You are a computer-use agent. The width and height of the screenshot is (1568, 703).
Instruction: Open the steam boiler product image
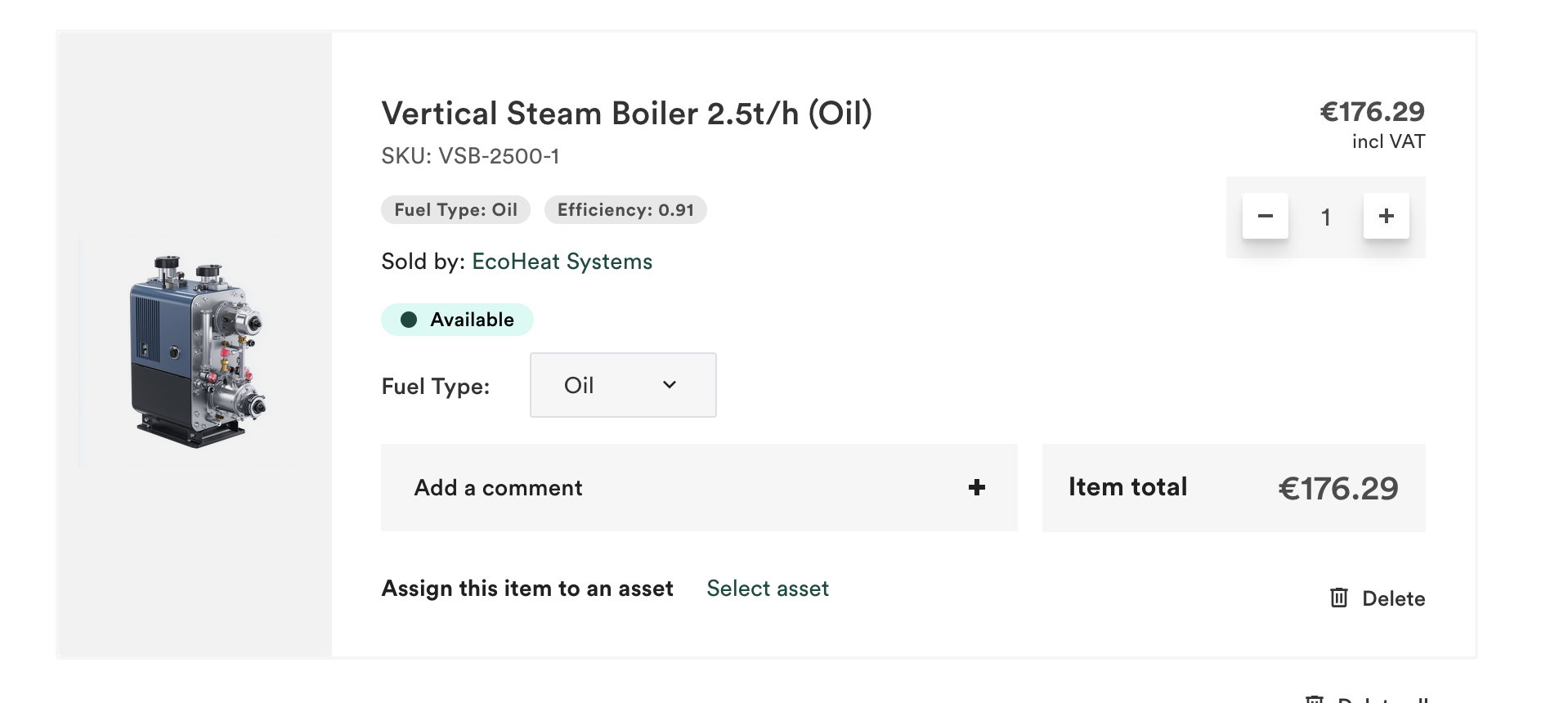tap(196, 351)
